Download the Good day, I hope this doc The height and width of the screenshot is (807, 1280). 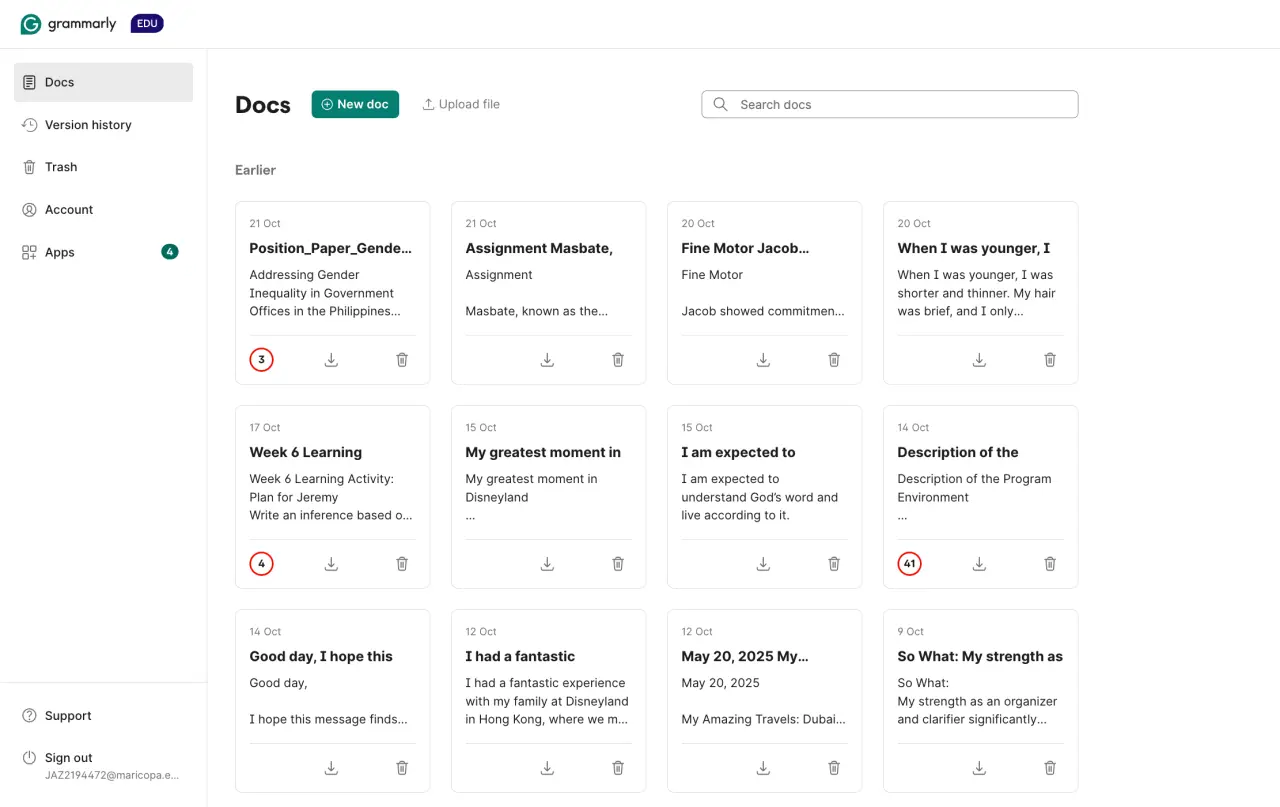(331, 768)
